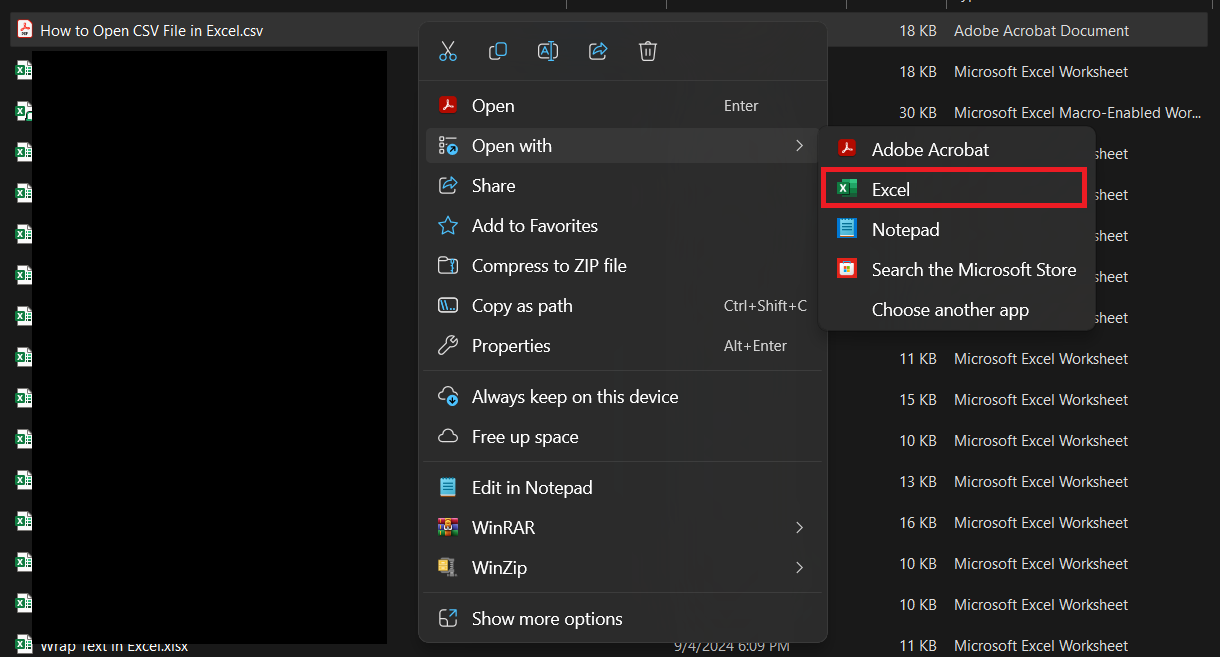This screenshot has height=657, width=1220.
Task: Click the Microsoft Excel Macro-Enabled type text
Action: [x=1078, y=113]
